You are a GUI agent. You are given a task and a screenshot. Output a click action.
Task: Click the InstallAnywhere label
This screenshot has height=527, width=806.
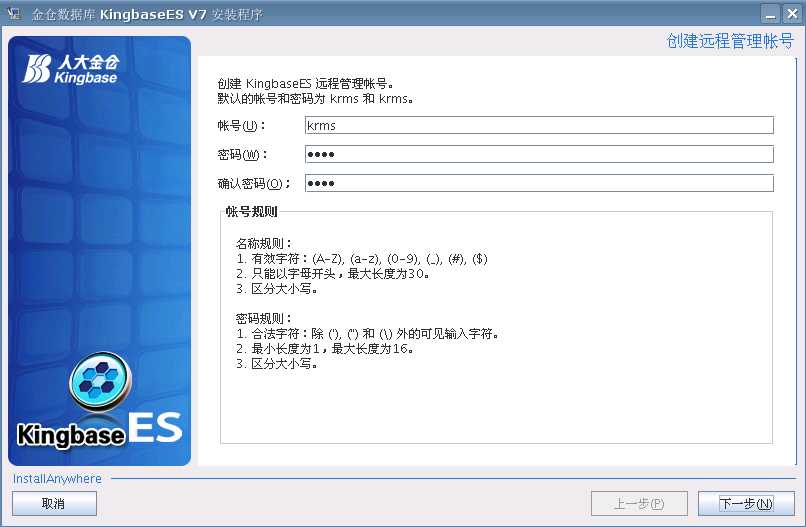click(57, 479)
